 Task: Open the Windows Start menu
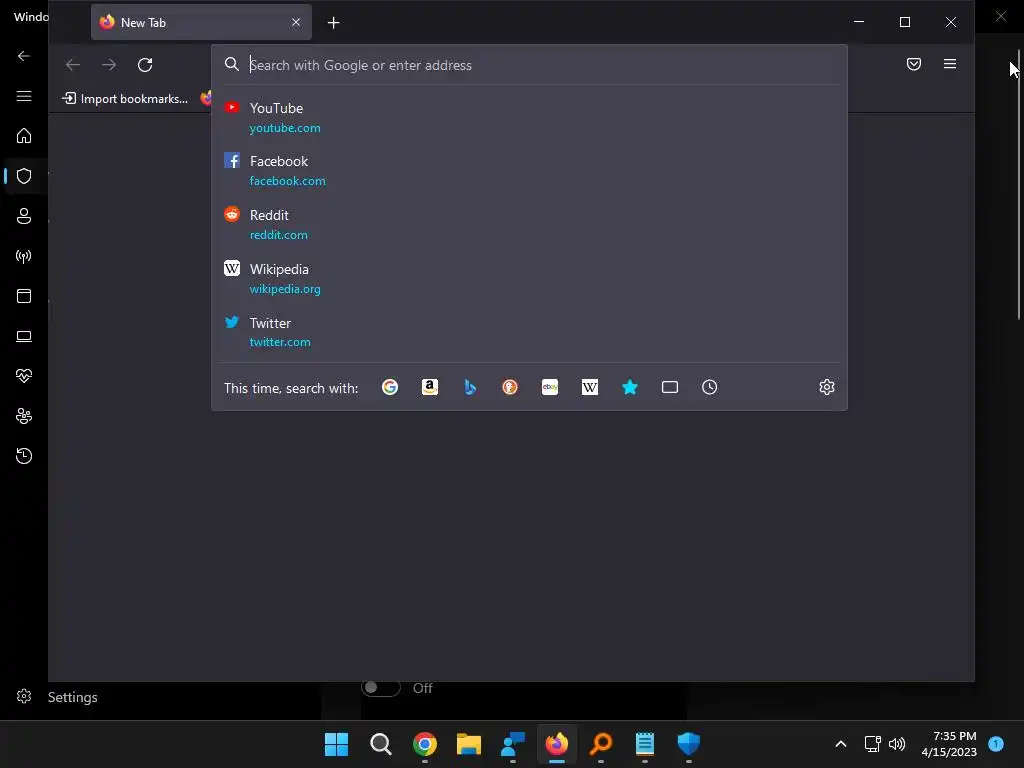coord(336,744)
